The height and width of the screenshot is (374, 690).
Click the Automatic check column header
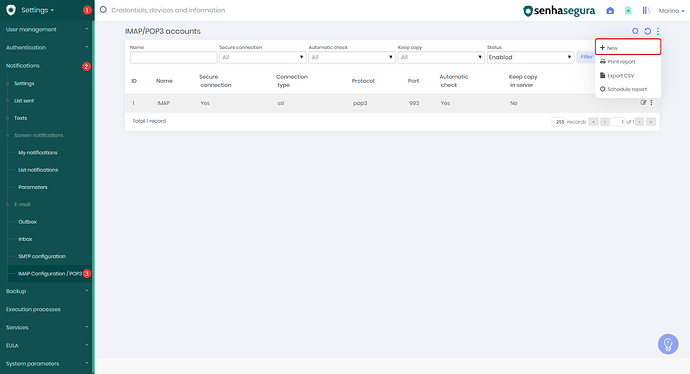click(x=454, y=81)
